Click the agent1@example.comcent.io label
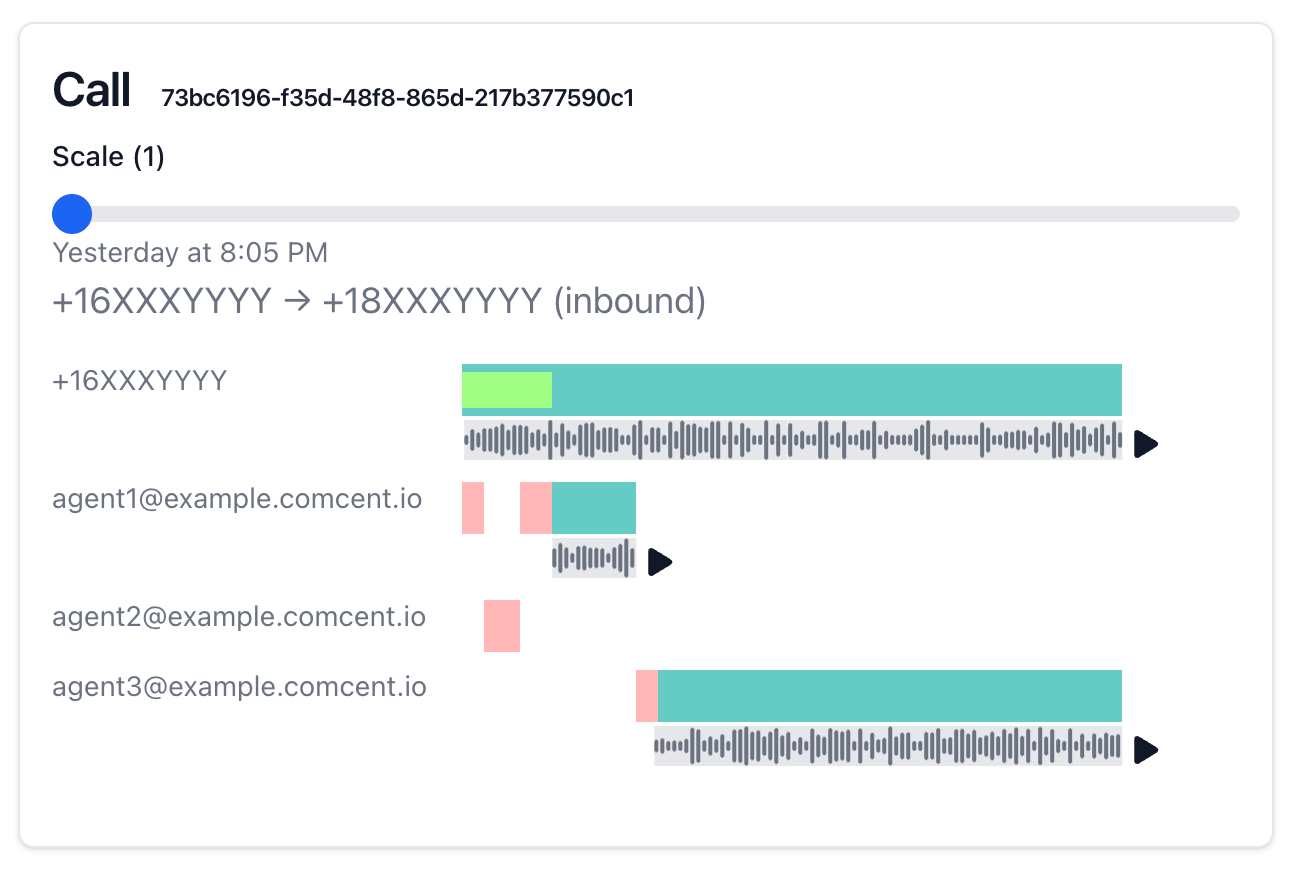The height and width of the screenshot is (870, 1290). click(x=237, y=498)
